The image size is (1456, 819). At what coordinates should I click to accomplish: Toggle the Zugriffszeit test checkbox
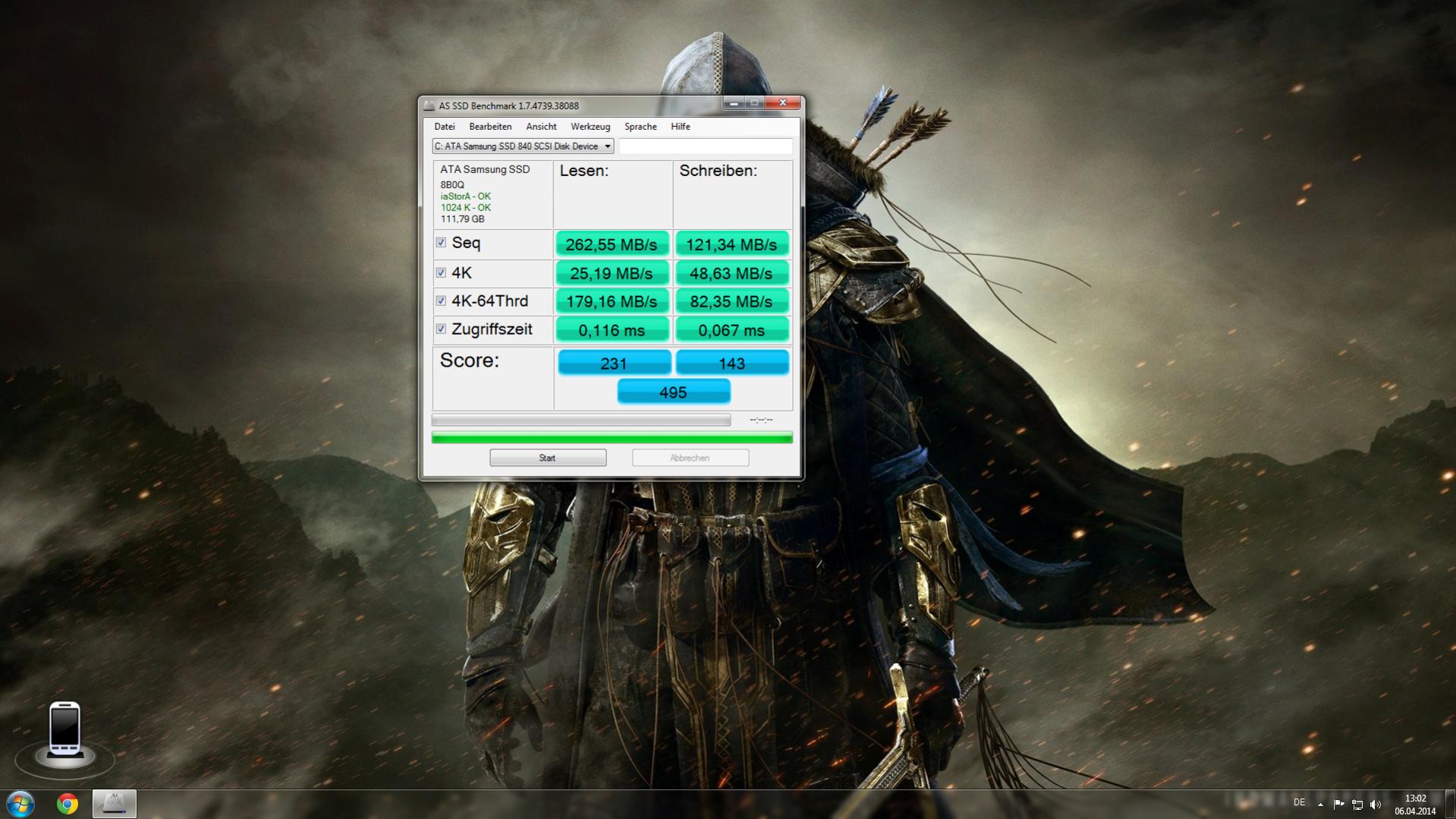[x=441, y=329]
